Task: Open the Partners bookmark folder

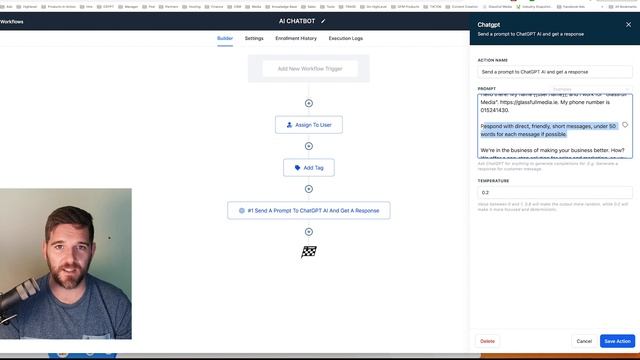Action: click(x=170, y=7)
